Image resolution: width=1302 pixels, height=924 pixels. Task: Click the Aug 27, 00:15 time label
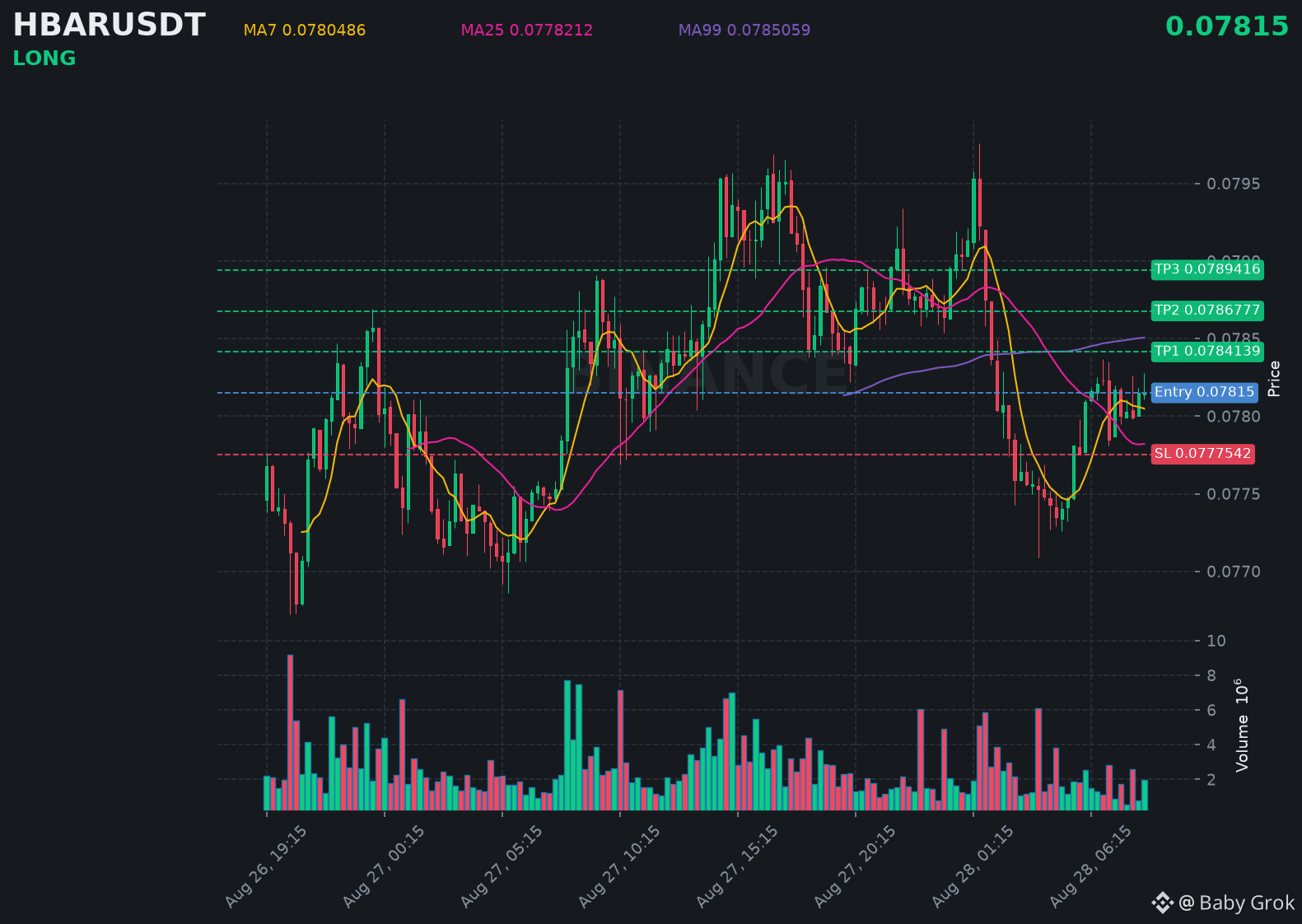click(384, 866)
